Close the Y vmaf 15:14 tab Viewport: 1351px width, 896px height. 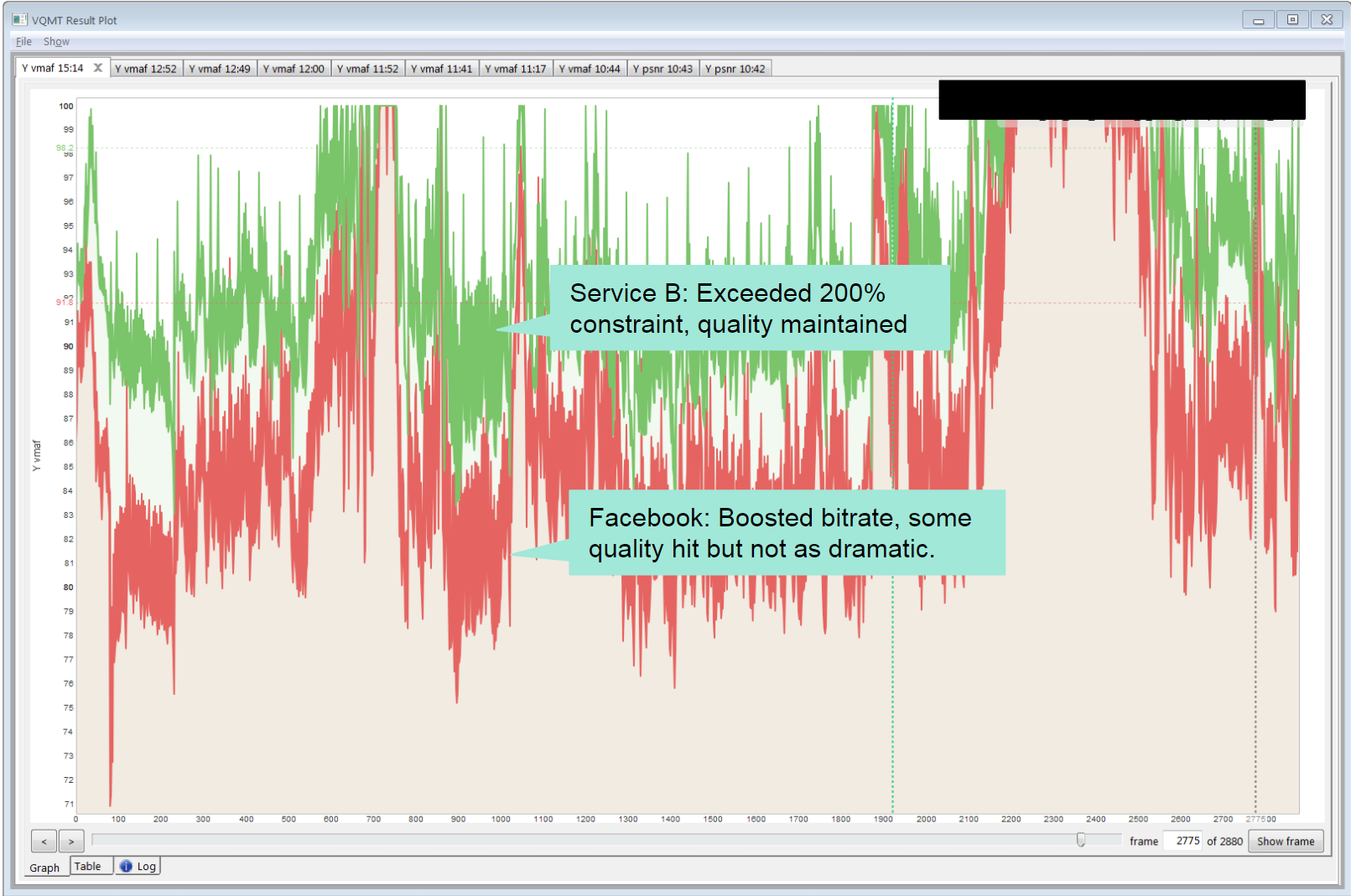(x=98, y=68)
